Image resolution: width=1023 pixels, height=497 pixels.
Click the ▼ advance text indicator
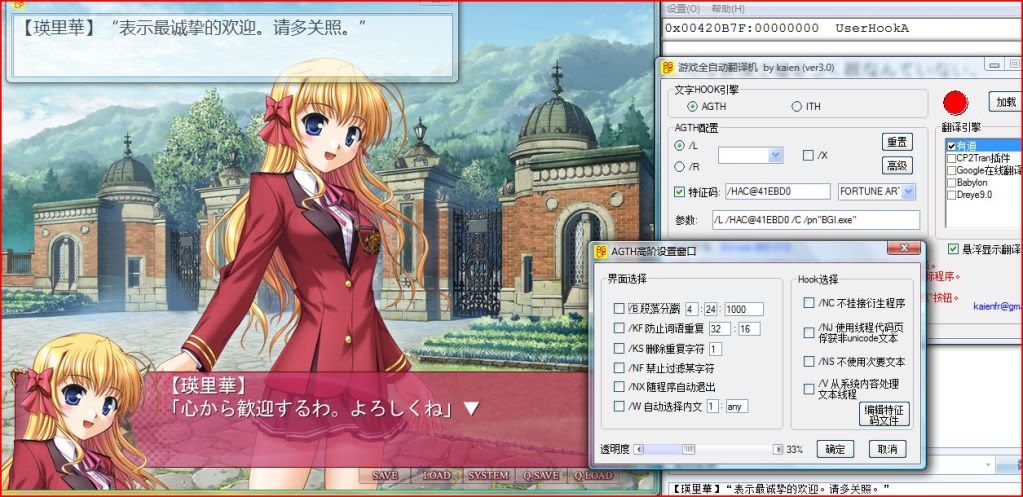click(x=471, y=408)
